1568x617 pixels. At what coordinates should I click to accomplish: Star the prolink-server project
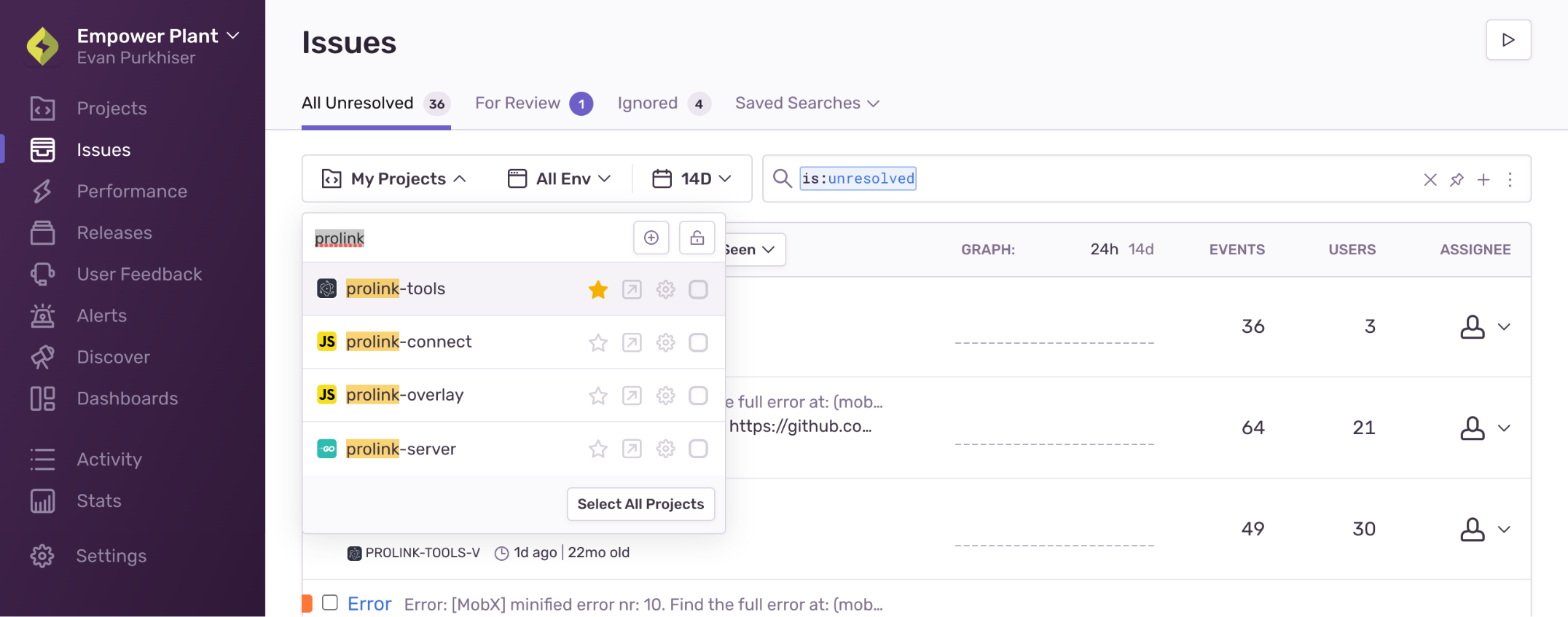tap(597, 449)
